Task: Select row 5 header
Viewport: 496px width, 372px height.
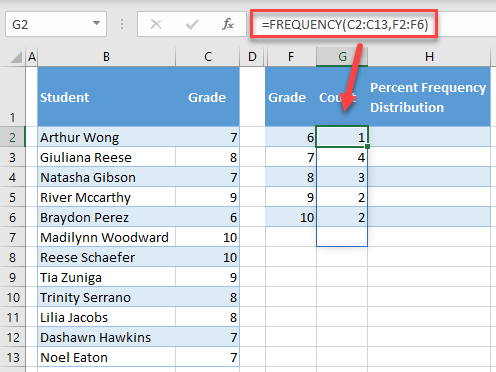Action: tap(12, 197)
